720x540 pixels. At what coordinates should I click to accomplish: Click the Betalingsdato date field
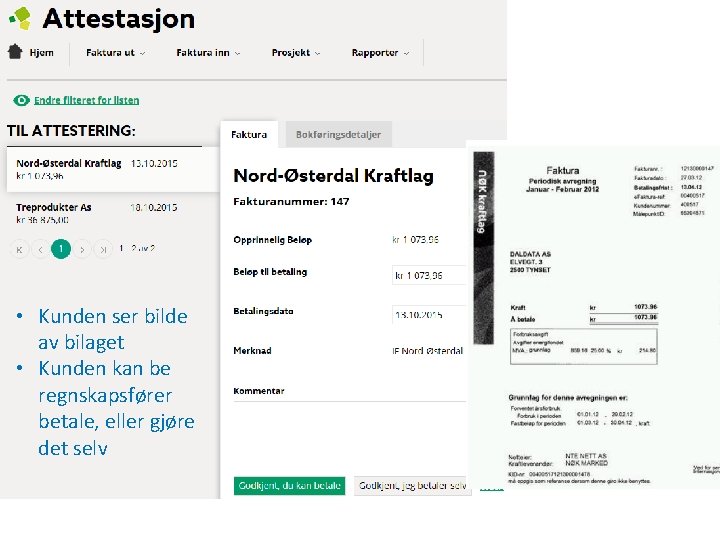click(x=429, y=315)
